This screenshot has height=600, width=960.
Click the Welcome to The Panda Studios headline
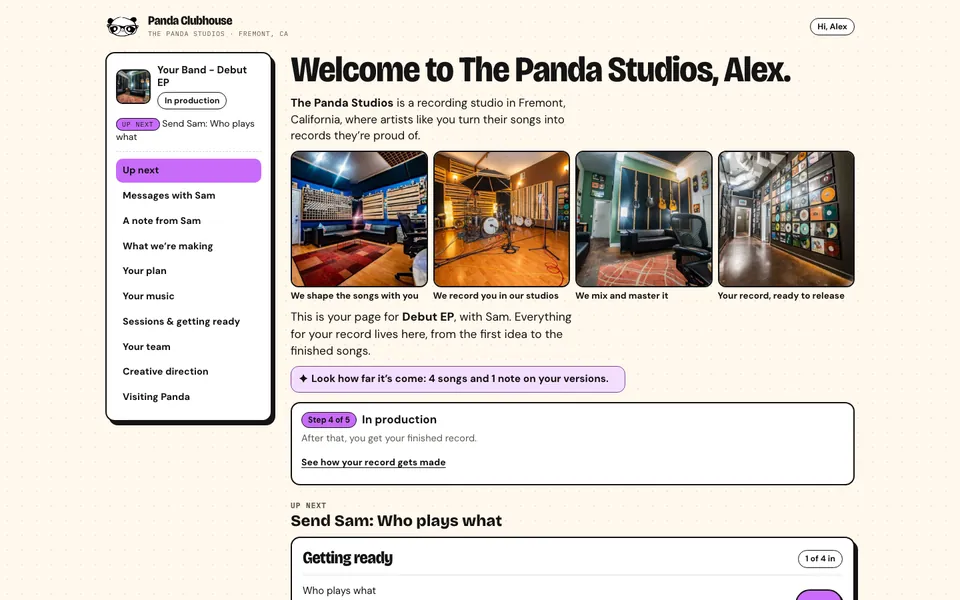click(541, 70)
